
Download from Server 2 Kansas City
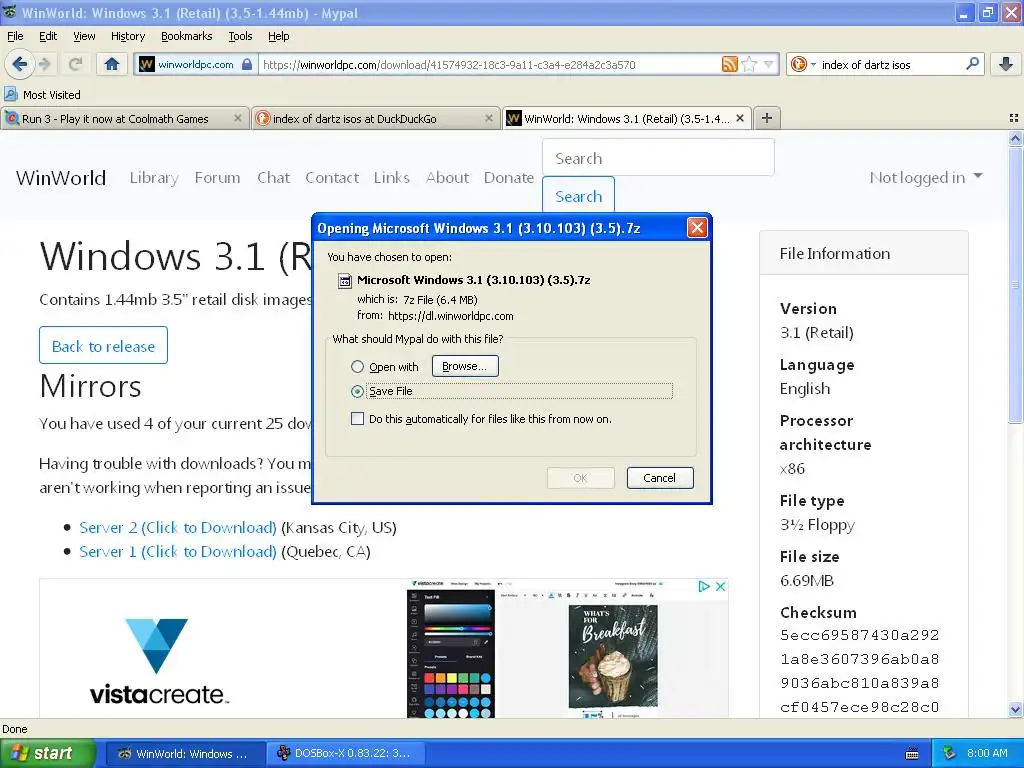178,528
